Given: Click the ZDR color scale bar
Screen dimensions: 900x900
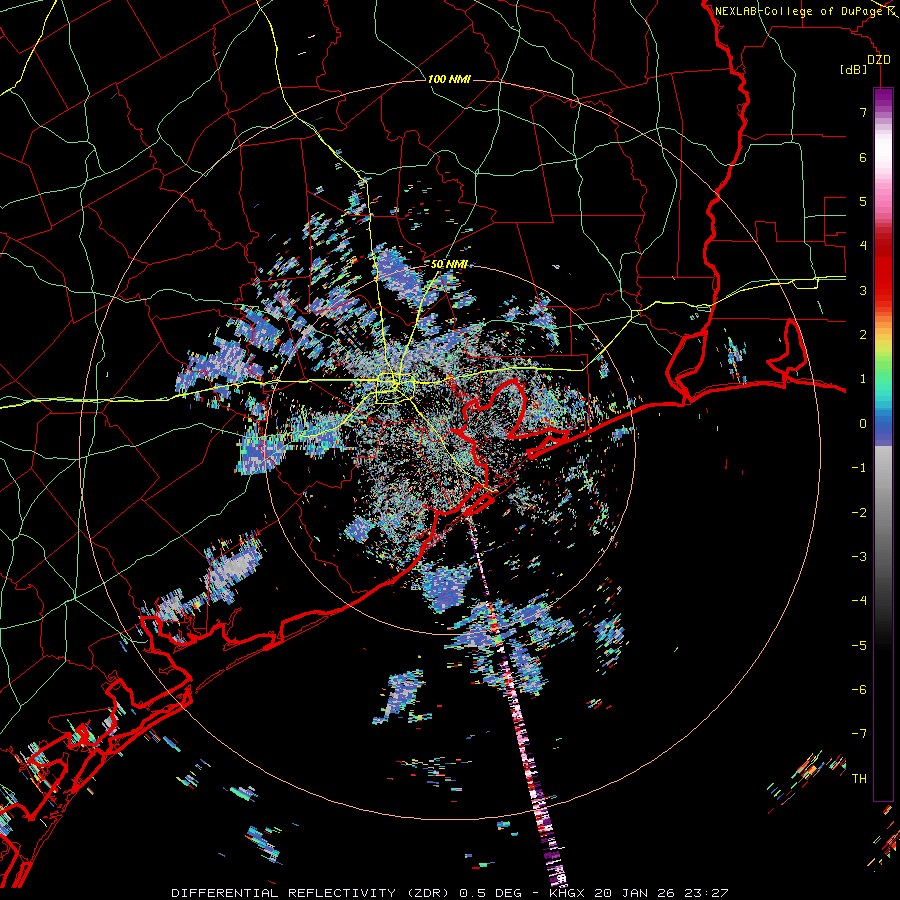Looking at the screenshot, I should tap(883, 444).
